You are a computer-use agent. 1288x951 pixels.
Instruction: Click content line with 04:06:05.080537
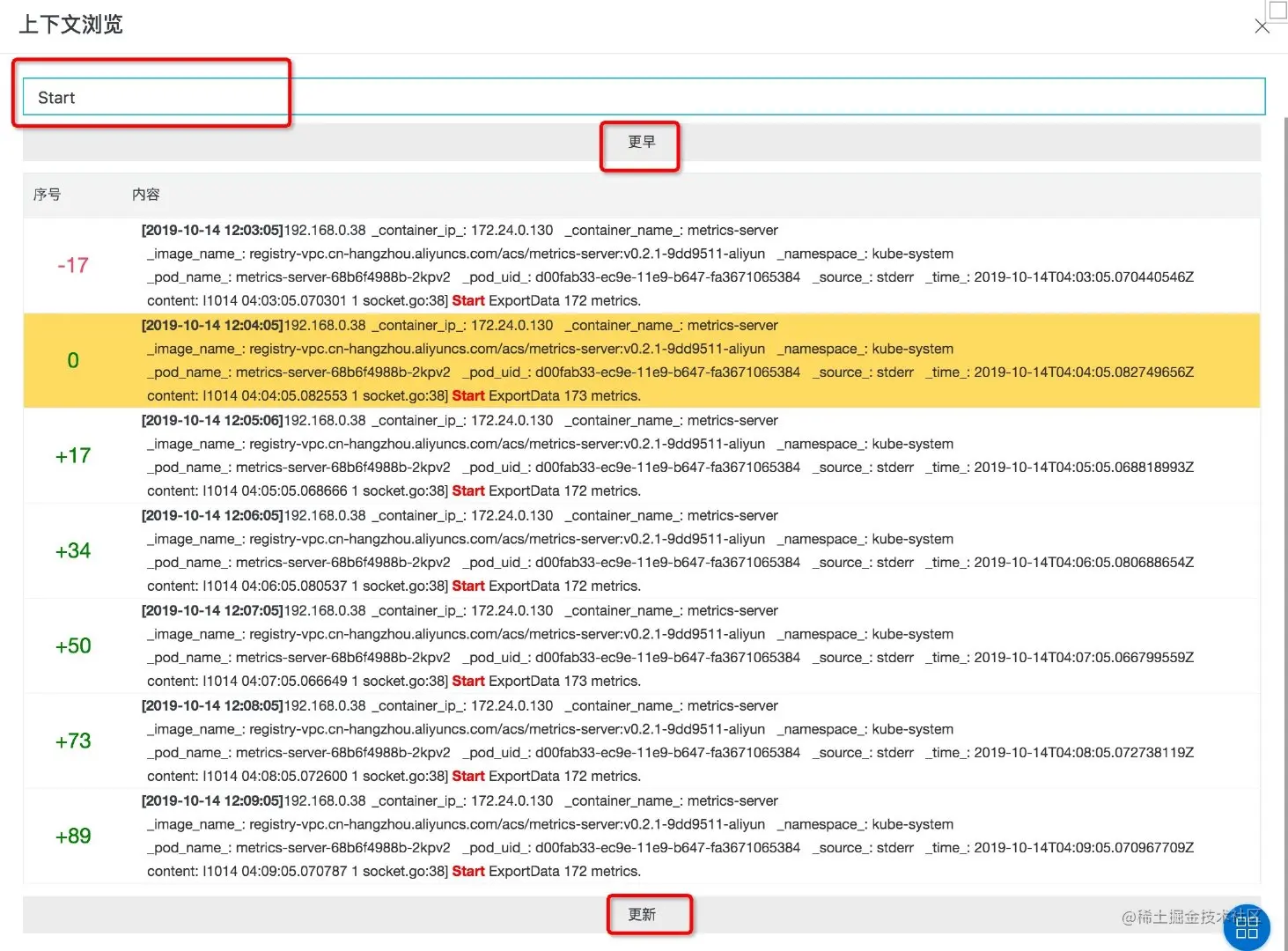click(x=394, y=586)
